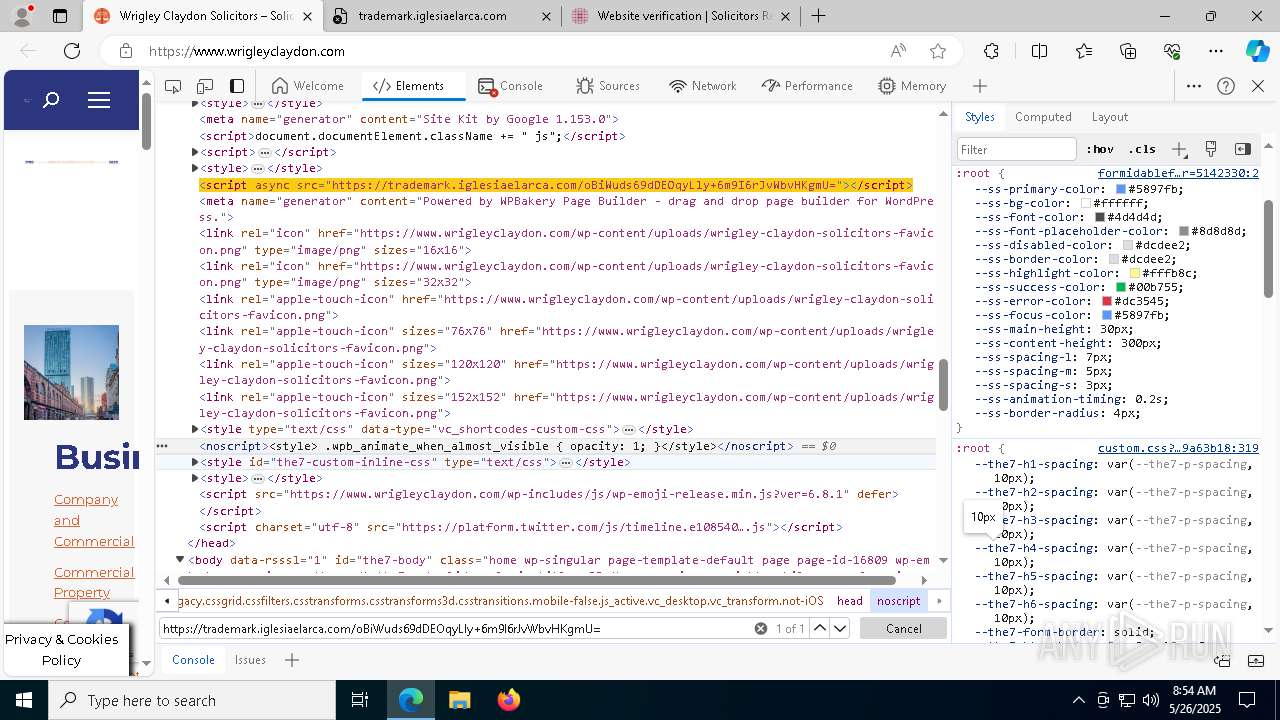Expand the collapsed script node

click(195, 152)
